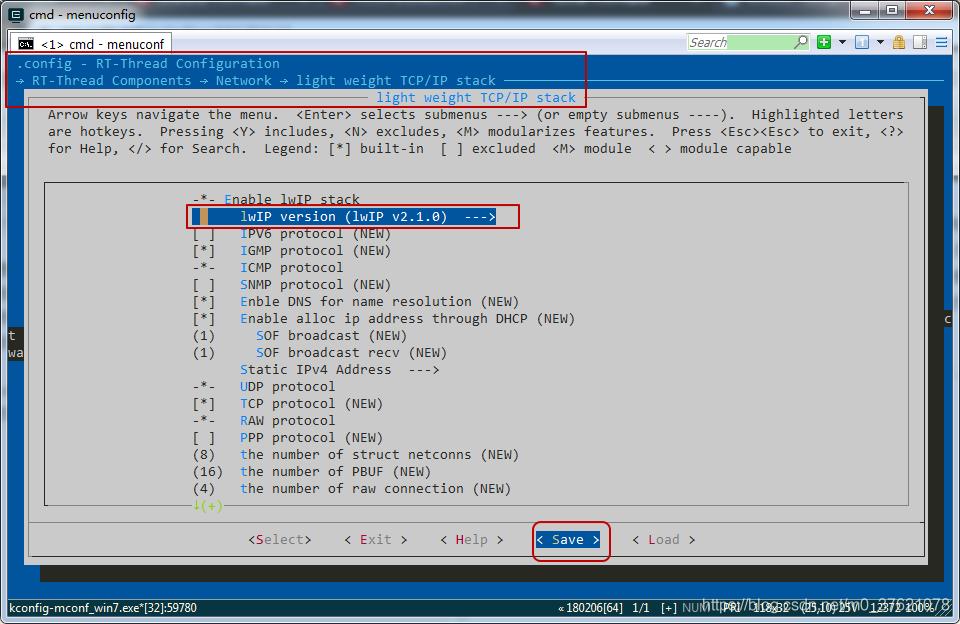Screen dimensions: 960x624
Task: Click 'RT-Thread Components' in the breadcrumb path
Action: [111, 81]
